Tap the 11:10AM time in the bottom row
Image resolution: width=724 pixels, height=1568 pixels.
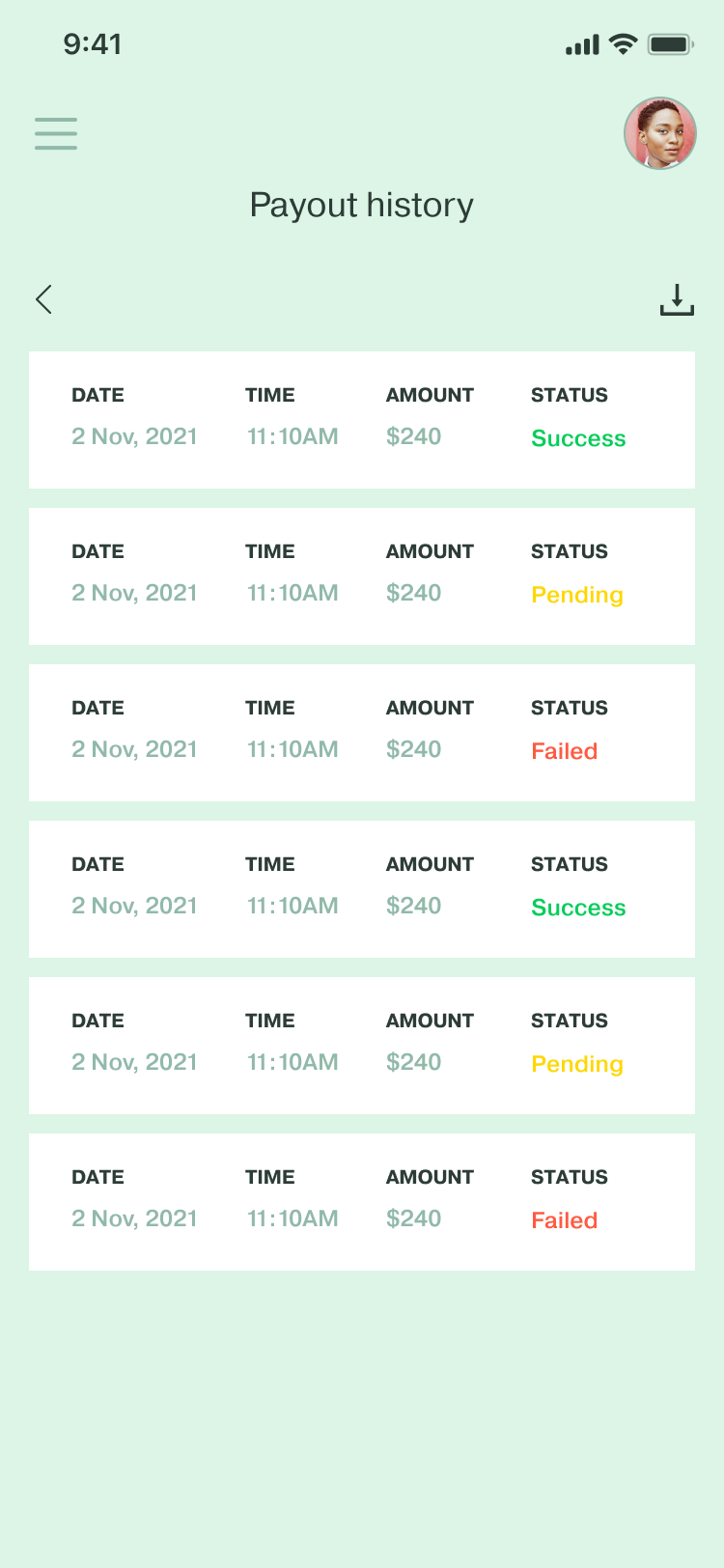point(292,1218)
